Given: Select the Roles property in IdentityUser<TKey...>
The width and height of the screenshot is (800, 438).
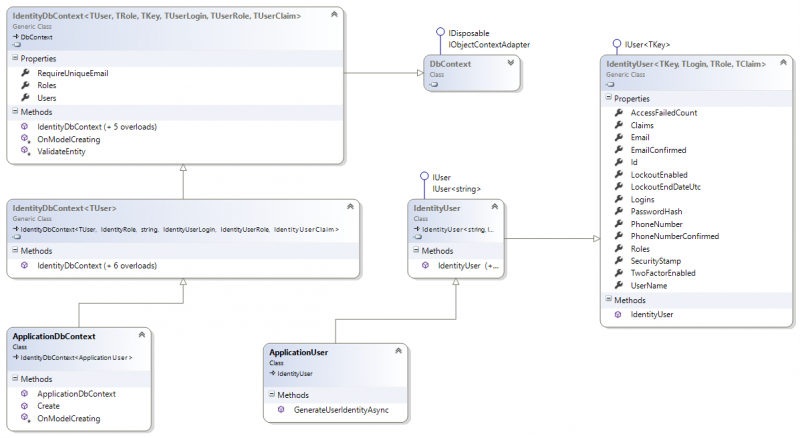Looking at the screenshot, I should point(640,249).
